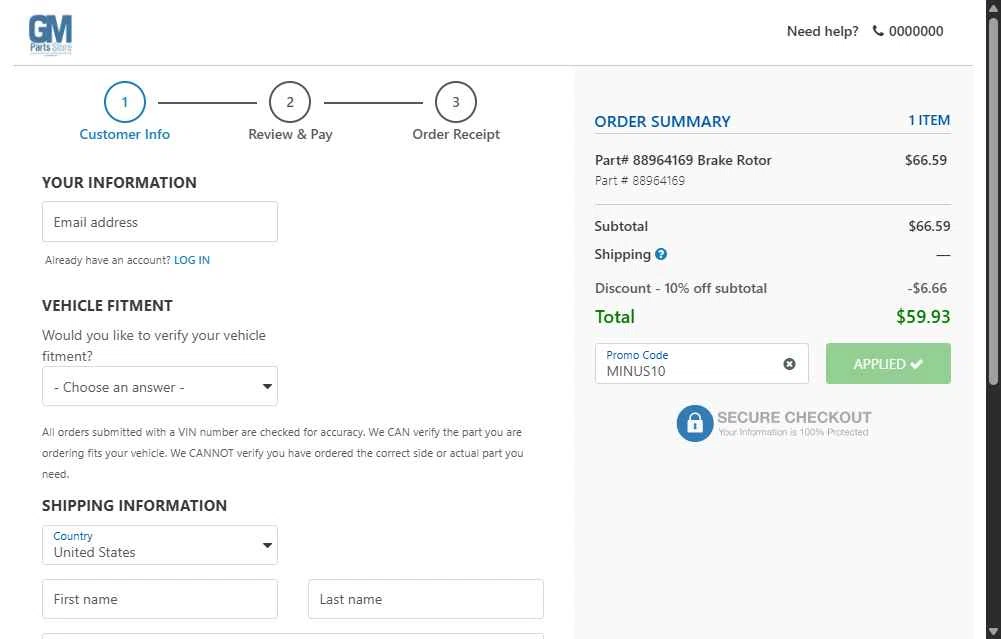Click the GM Parts Store logo
This screenshot has height=639, width=1001.
point(50,35)
